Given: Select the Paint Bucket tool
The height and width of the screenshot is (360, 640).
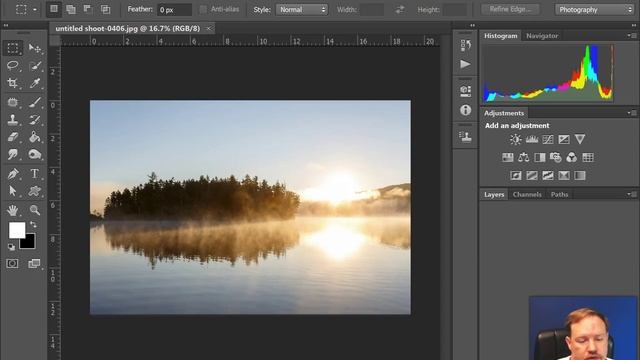Looking at the screenshot, I should point(35,137).
